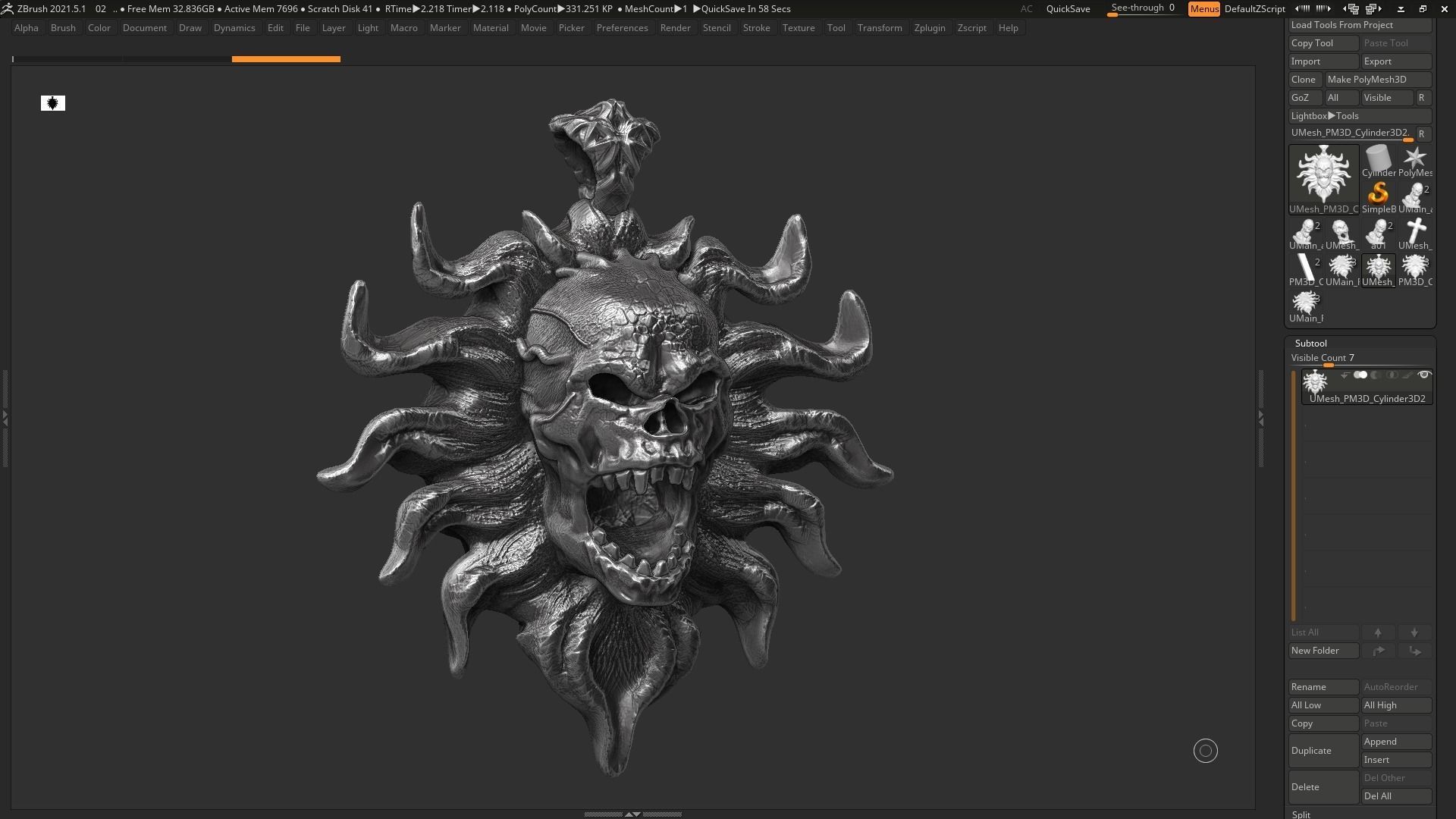Select the PM3D_C flat plane tool
Viewport: 1456px width, 819px height.
click(x=1305, y=271)
